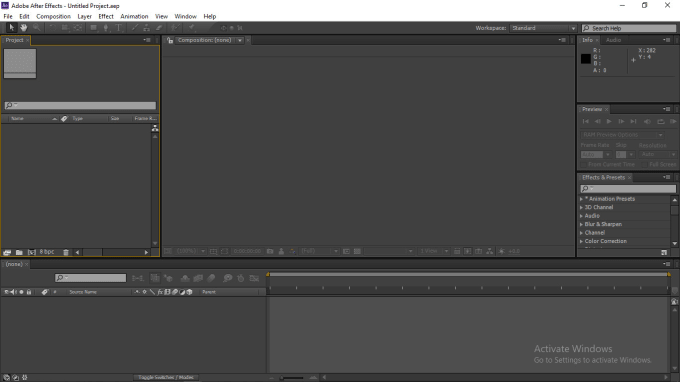Image resolution: width=680 pixels, height=382 pixels.
Task: Open the project flowchart view icon
Action: point(155,128)
